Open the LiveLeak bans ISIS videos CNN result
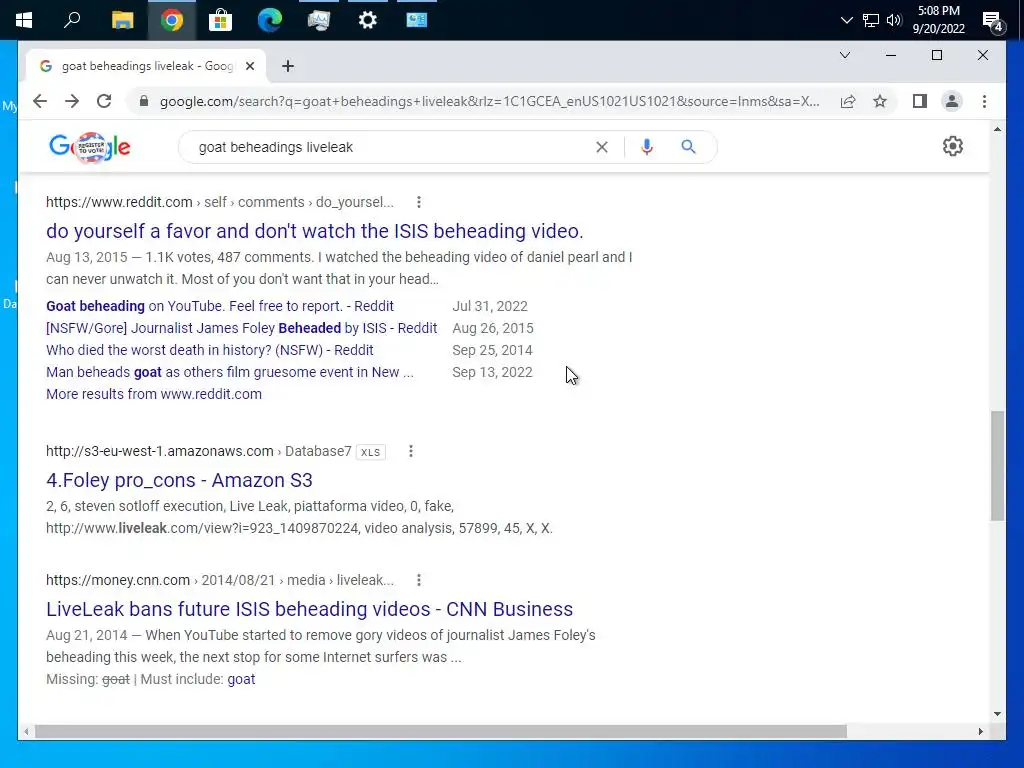The image size is (1024, 768). click(x=309, y=609)
